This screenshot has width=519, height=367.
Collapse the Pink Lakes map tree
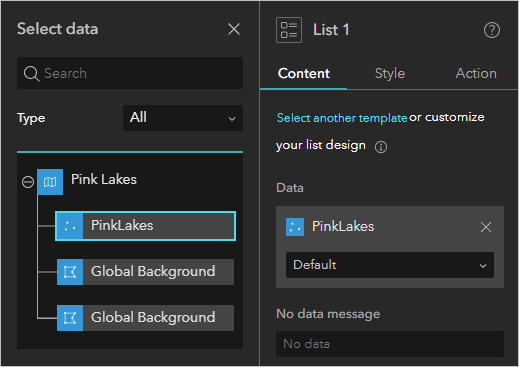pos(28,182)
